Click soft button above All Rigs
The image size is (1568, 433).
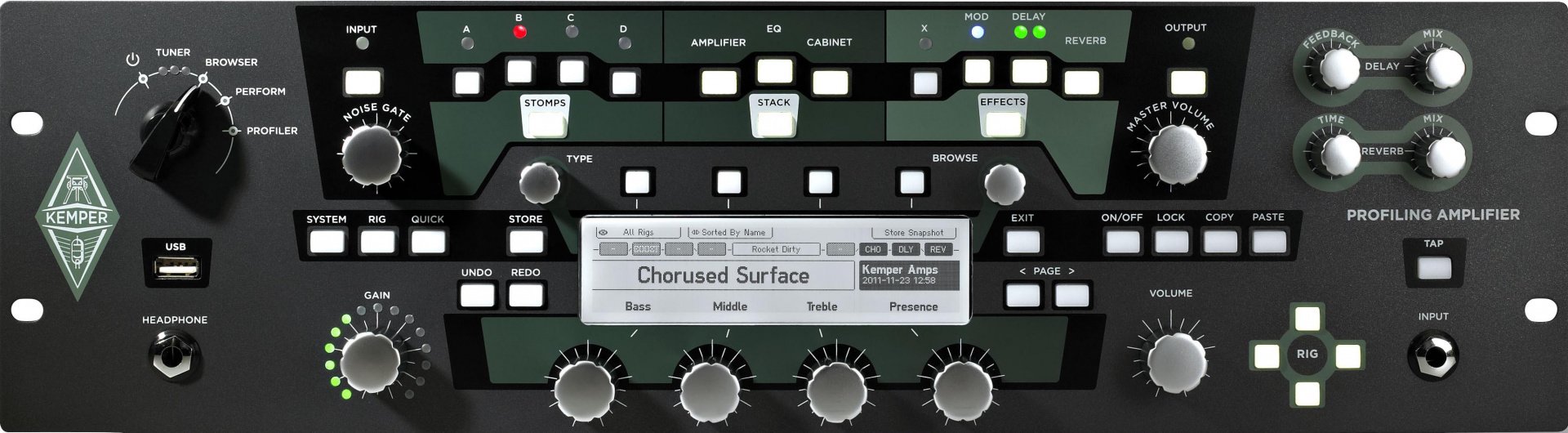[x=637, y=181]
